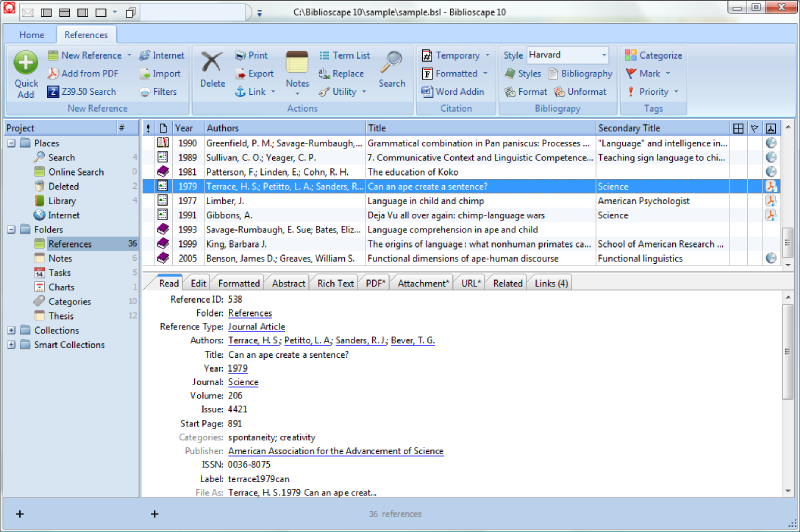Select the Deleted item in Places
The width and height of the screenshot is (800, 532).
pos(63,186)
